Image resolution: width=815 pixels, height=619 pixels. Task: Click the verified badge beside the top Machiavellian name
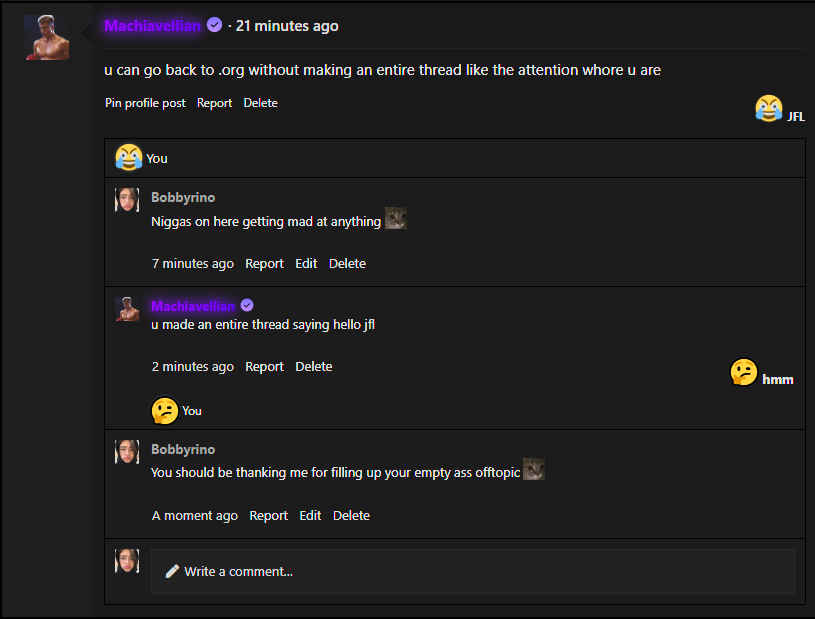tap(214, 26)
